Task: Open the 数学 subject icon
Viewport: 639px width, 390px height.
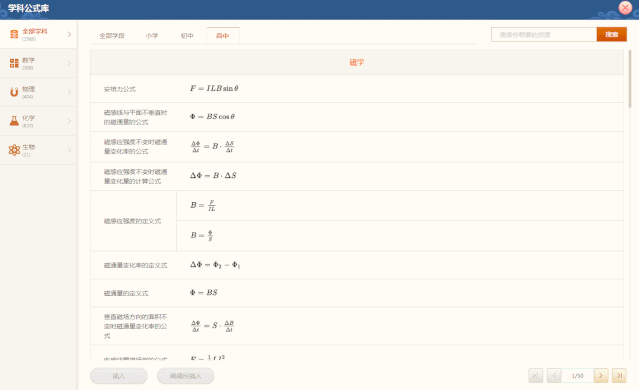Action: point(14,63)
